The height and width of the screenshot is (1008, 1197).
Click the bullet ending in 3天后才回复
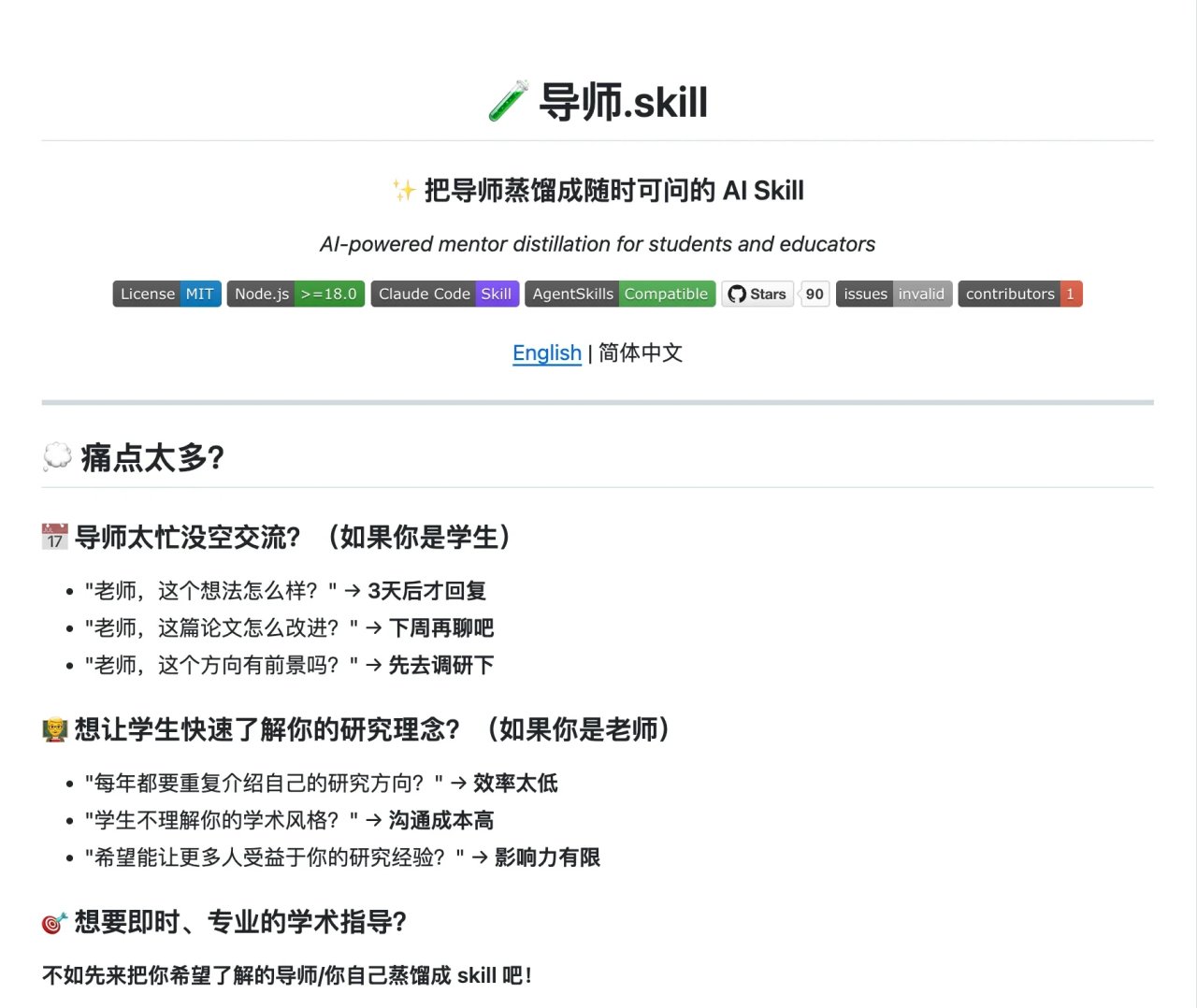285,591
